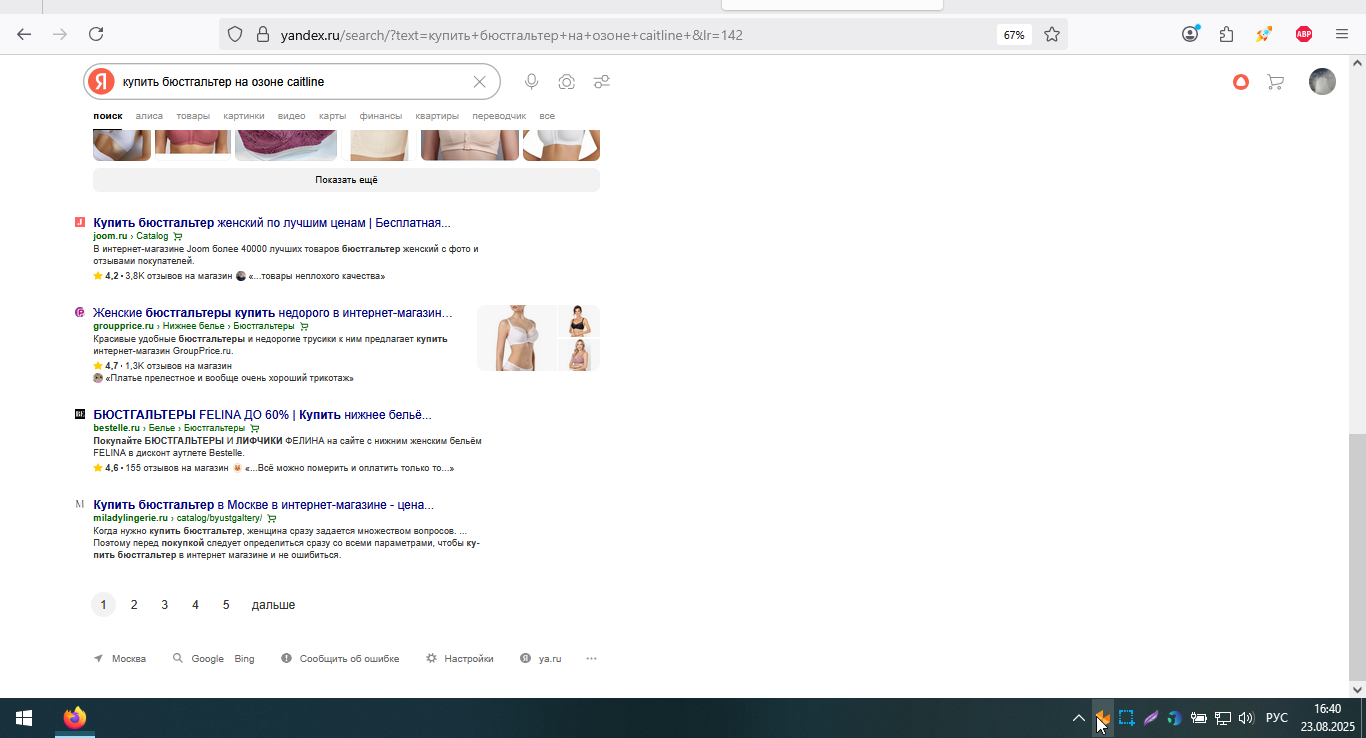Open the GroupPrice 'Женские бюстгальтеры' result
Image resolution: width=1366 pixels, height=738 pixels.
[x=273, y=313]
